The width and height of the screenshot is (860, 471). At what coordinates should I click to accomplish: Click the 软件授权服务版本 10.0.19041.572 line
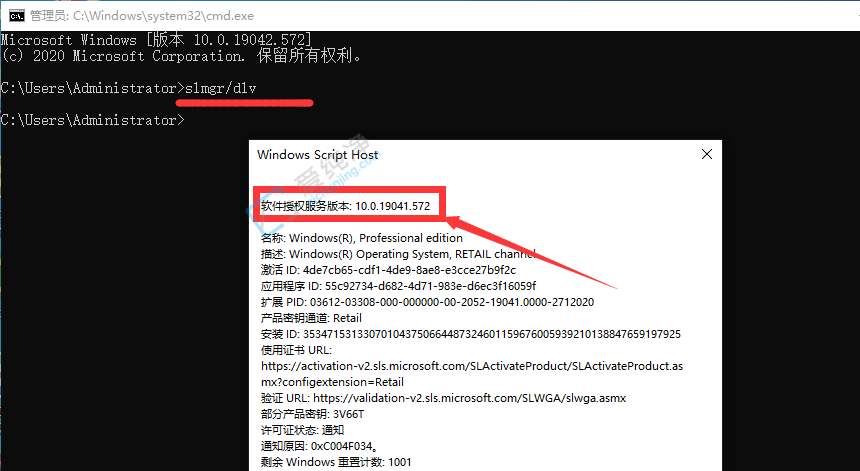coord(346,206)
